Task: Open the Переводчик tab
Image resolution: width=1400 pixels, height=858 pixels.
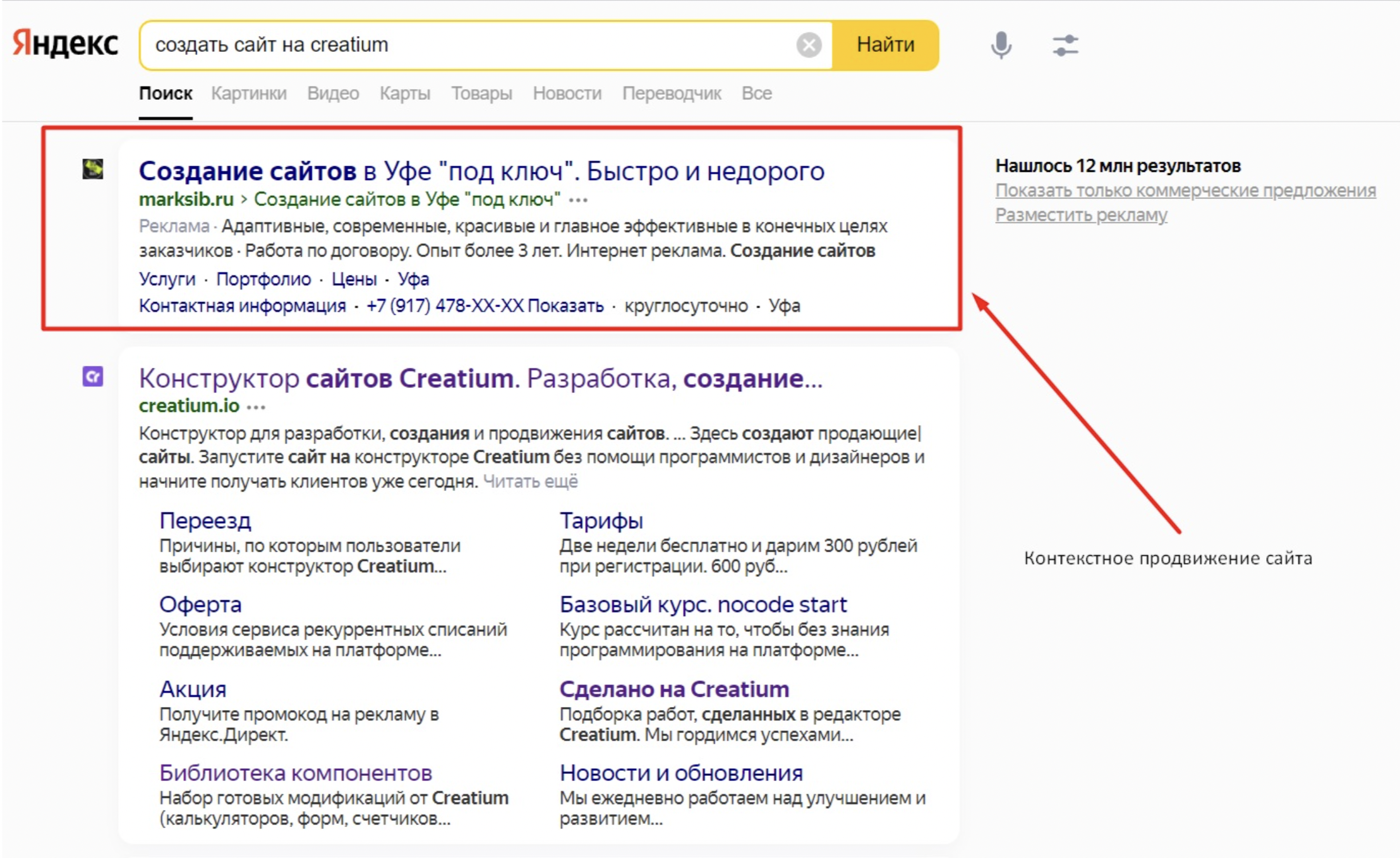Action: coord(672,94)
